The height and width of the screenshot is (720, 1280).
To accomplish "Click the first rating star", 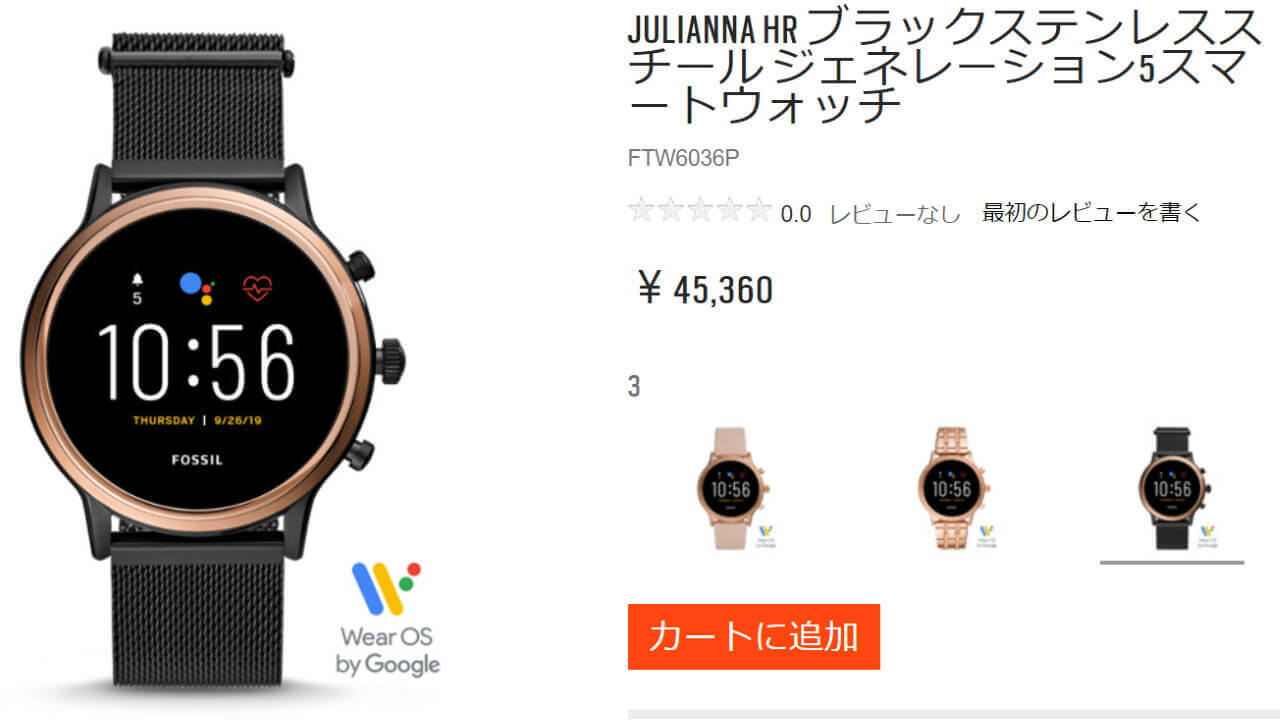I will click(640, 210).
